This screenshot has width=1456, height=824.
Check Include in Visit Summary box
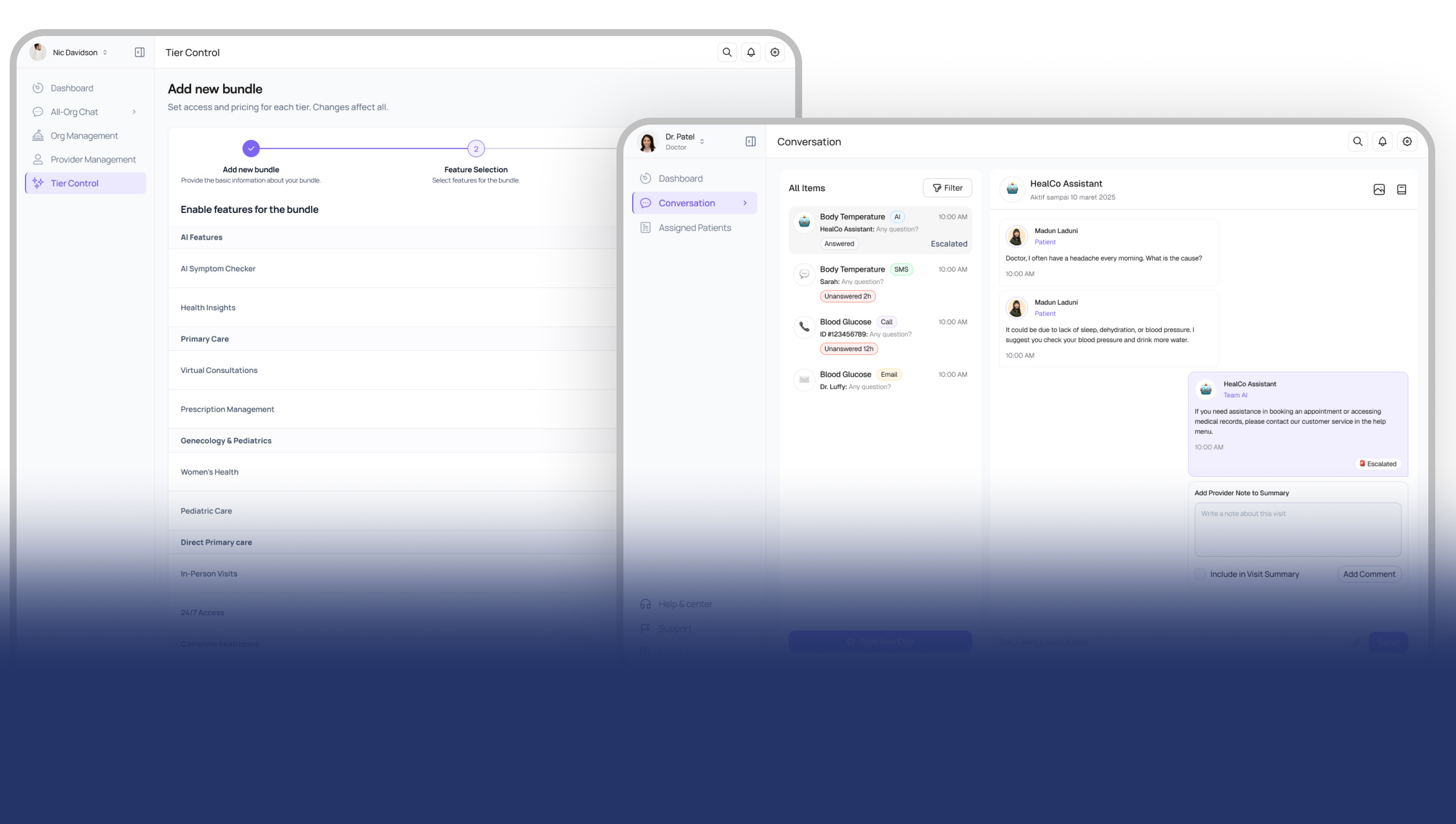click(1200, 574)
